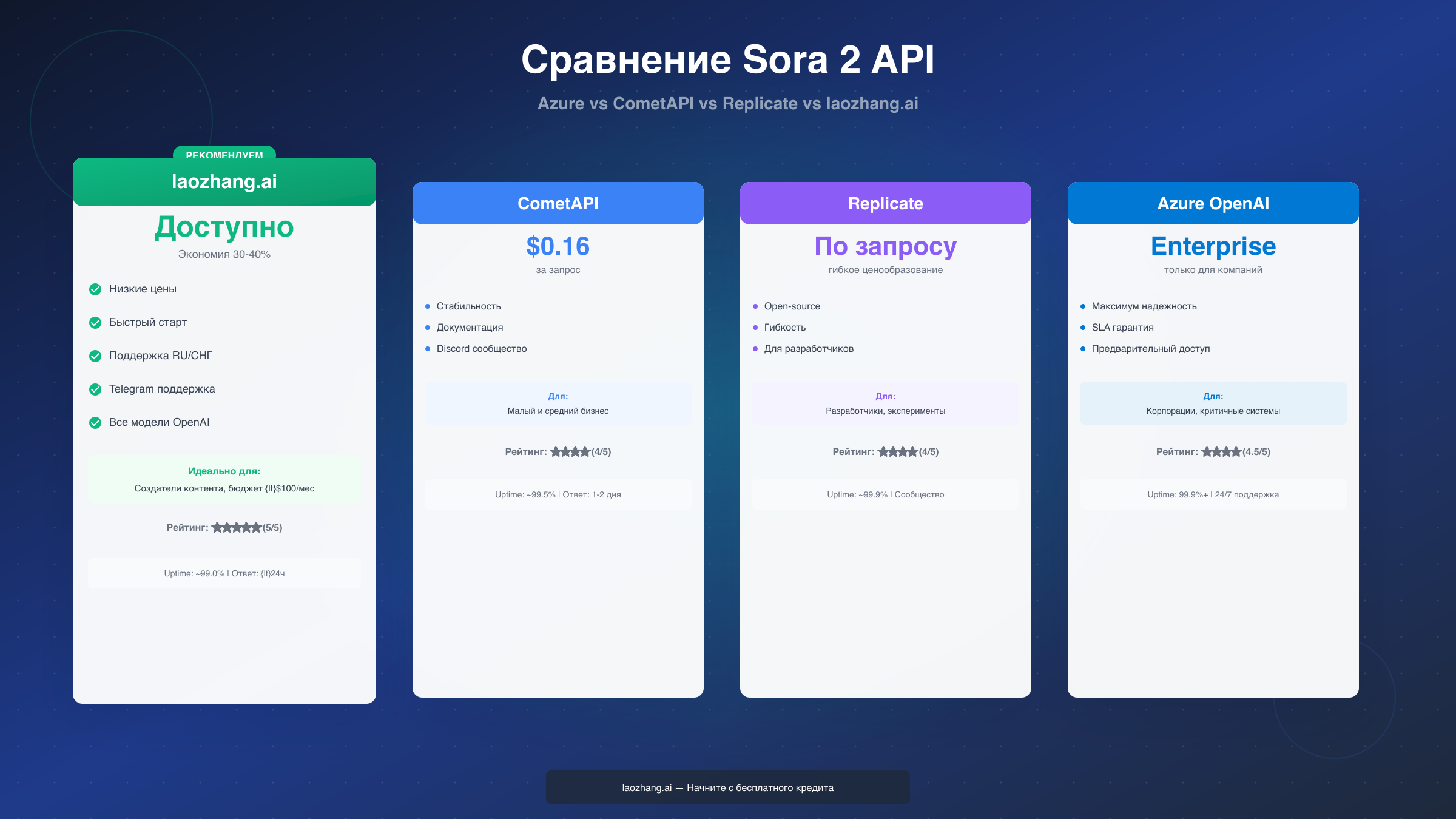Click the $0.16 price label
This screenshot has height=819, width=1456.
point(558,246)
